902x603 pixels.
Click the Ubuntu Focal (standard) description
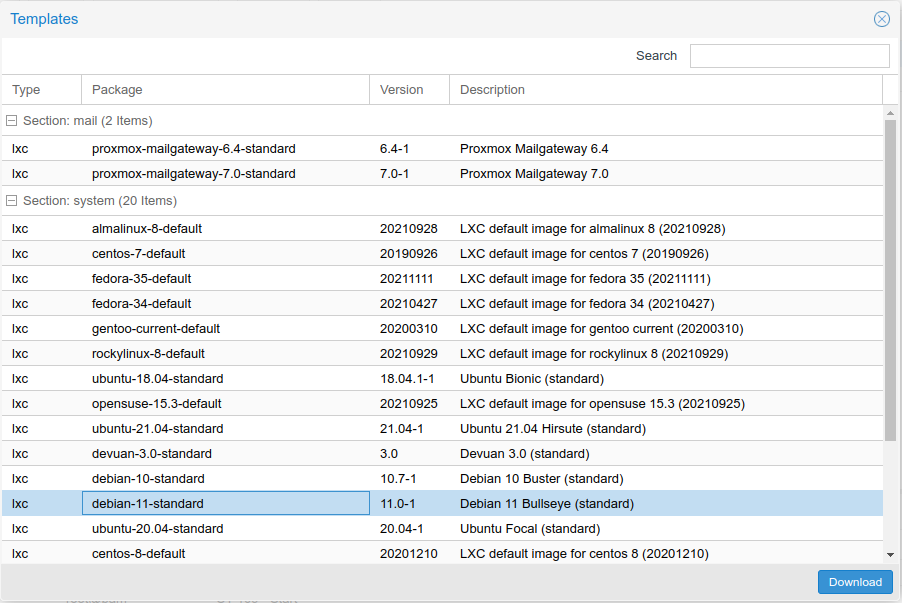coord(530,529)
